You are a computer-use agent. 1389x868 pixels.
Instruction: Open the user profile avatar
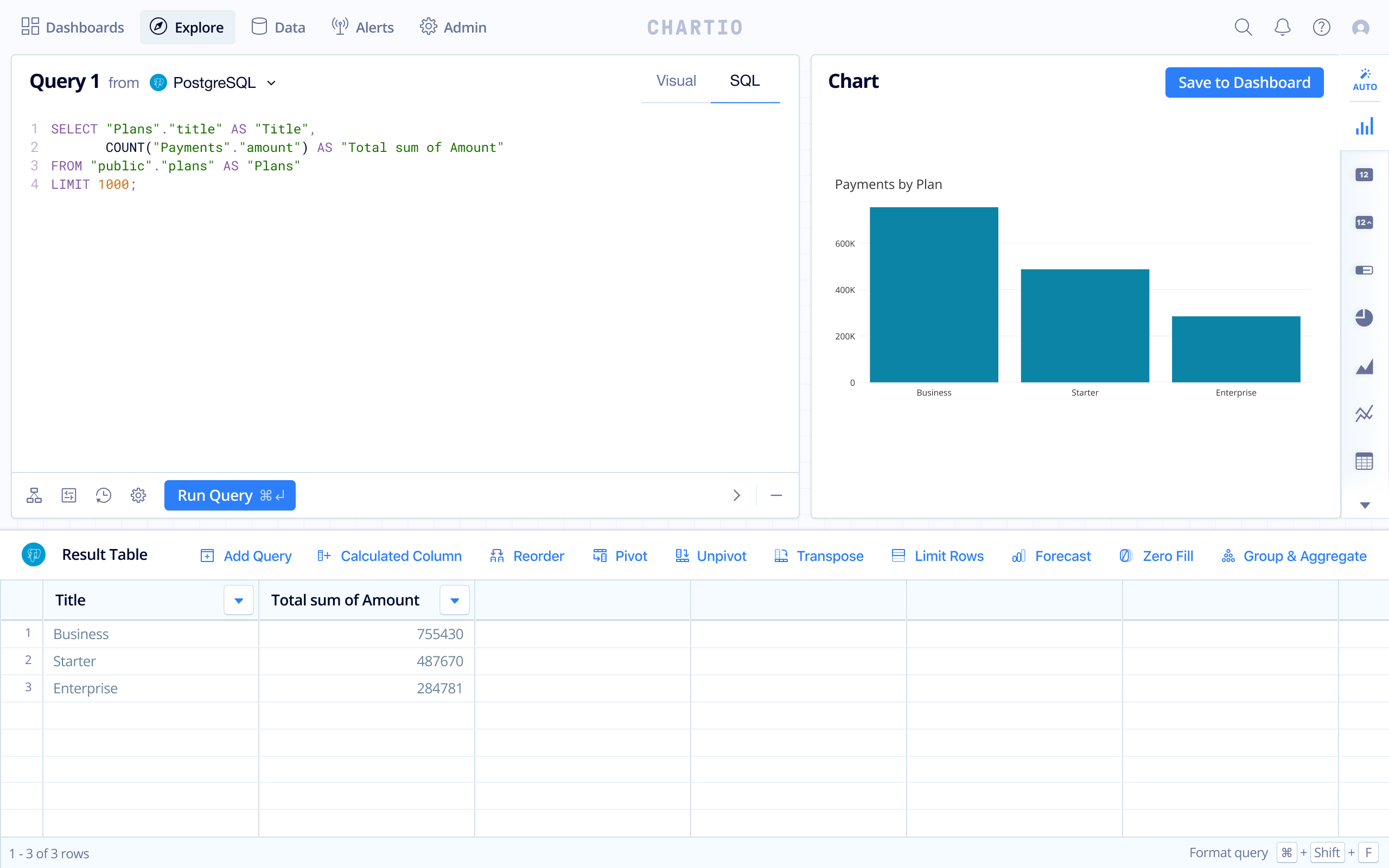pos(1360,27)
